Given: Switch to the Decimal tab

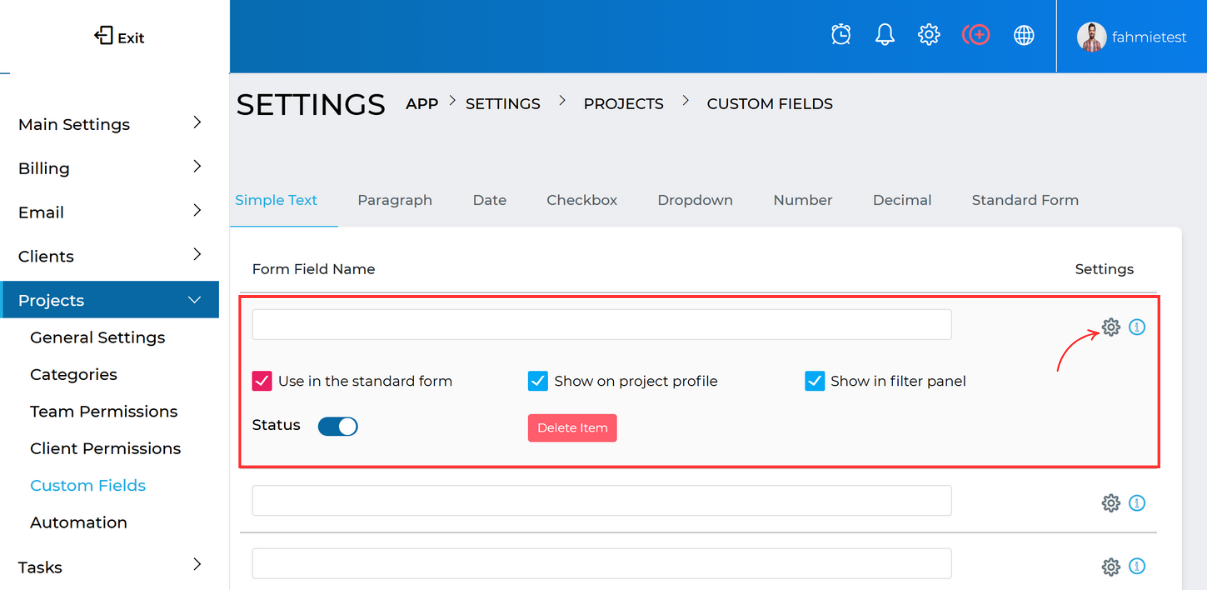Looking at the screenshot, I should (902, 200).
